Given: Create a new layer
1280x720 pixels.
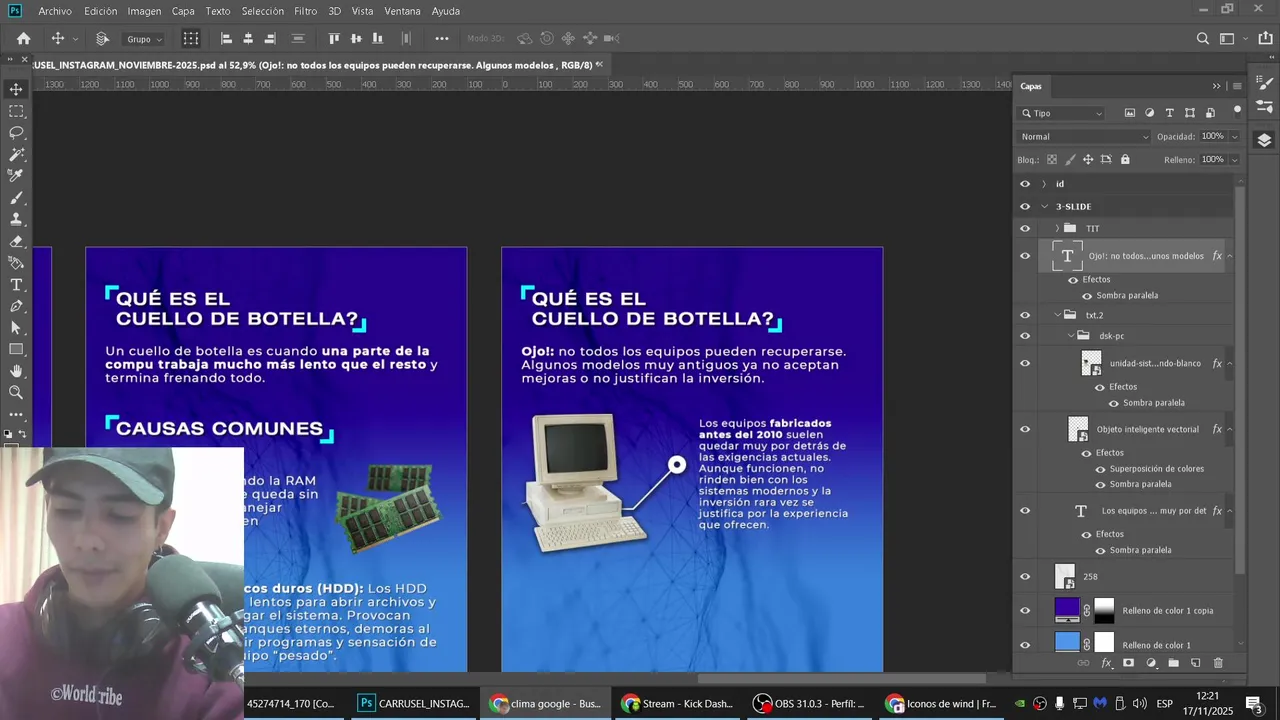Looking at the screenshot, I should [1195, 663].
